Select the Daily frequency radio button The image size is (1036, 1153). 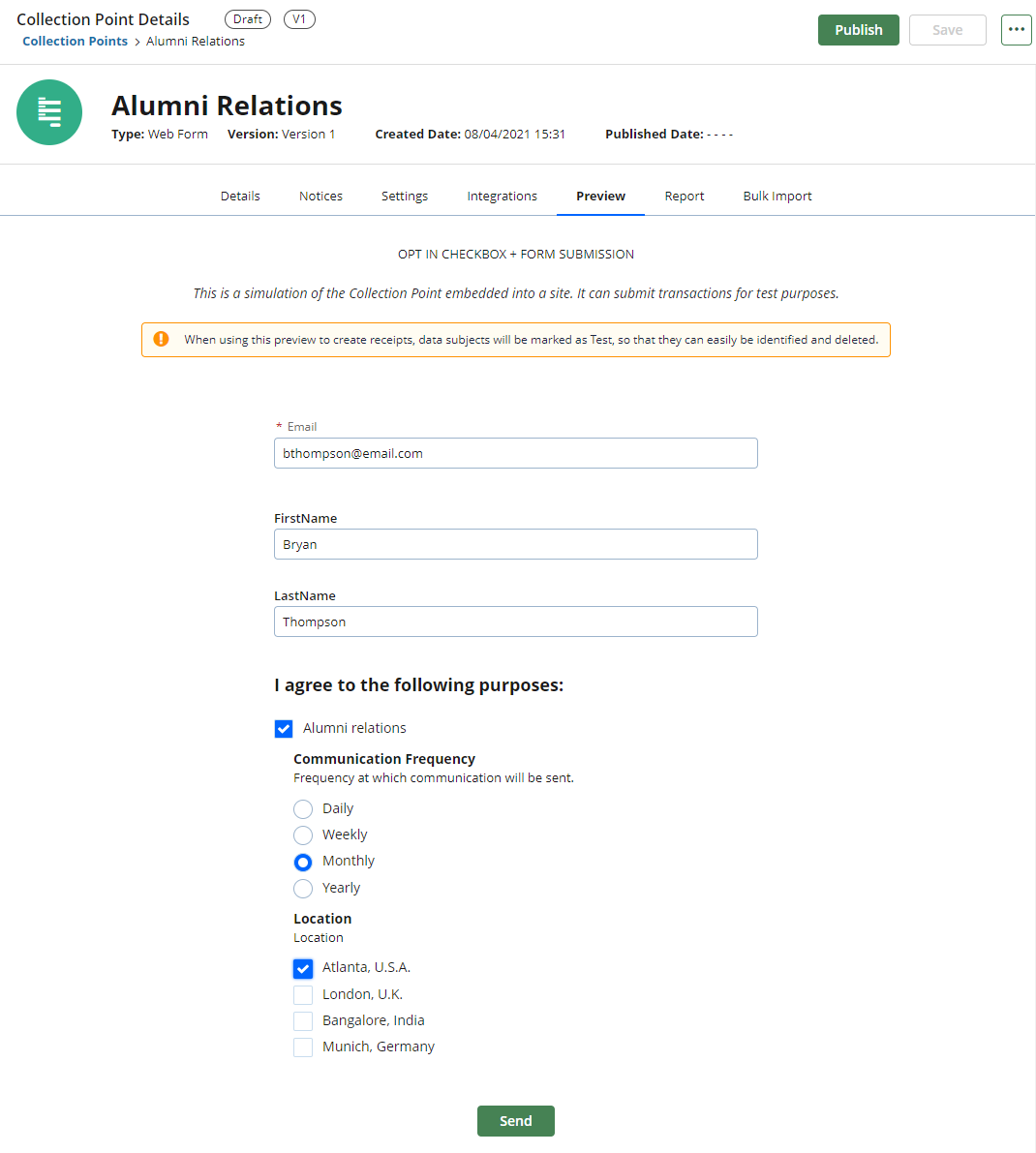(303, 809)
